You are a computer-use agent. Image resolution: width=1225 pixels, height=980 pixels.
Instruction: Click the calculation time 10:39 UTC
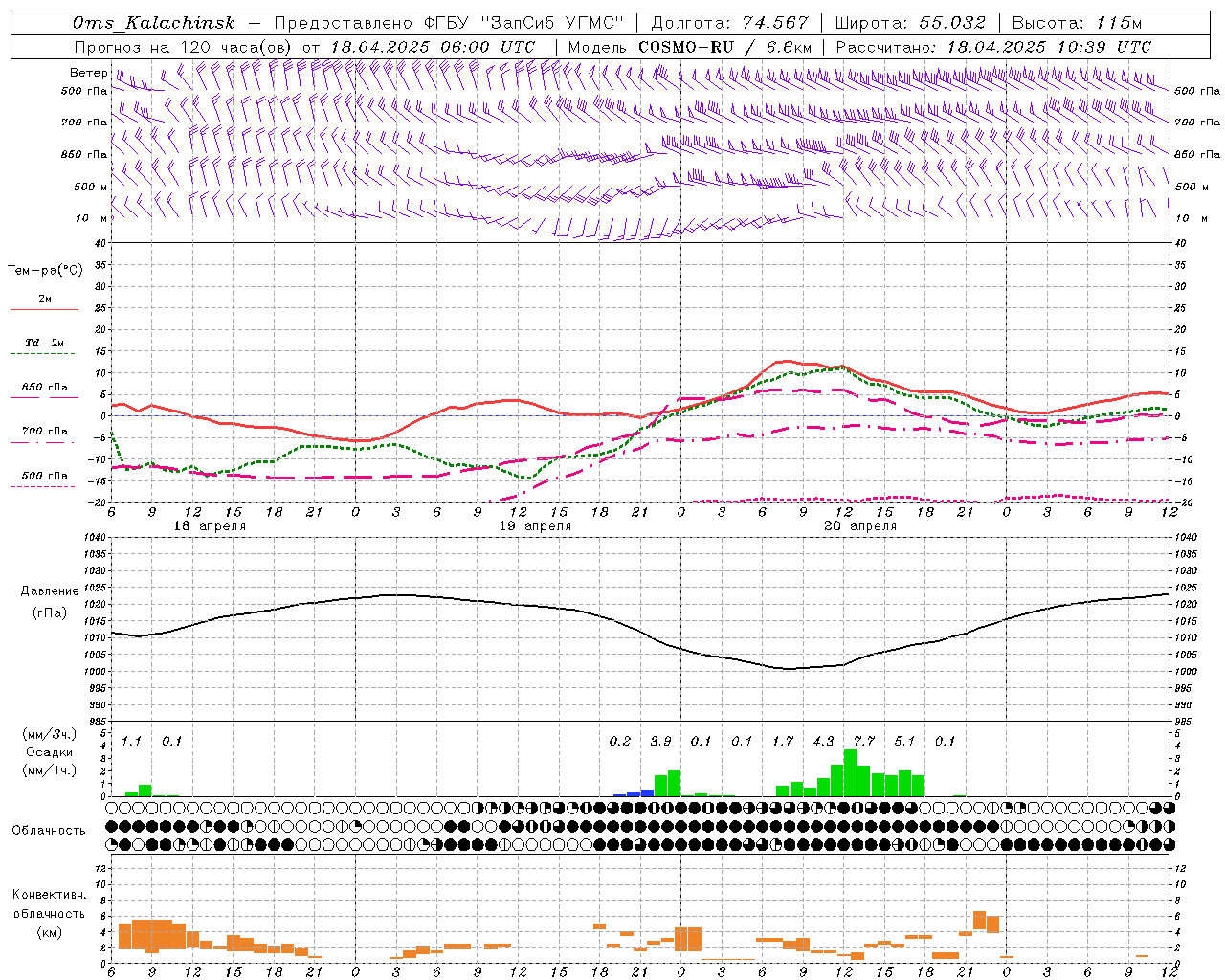[x=1096, y=47]
